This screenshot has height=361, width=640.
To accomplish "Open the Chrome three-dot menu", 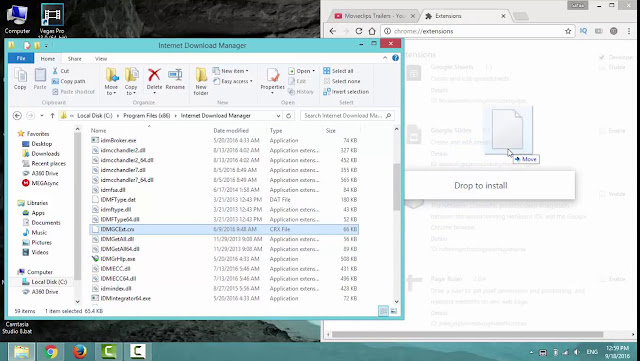I will coord(629,31).
